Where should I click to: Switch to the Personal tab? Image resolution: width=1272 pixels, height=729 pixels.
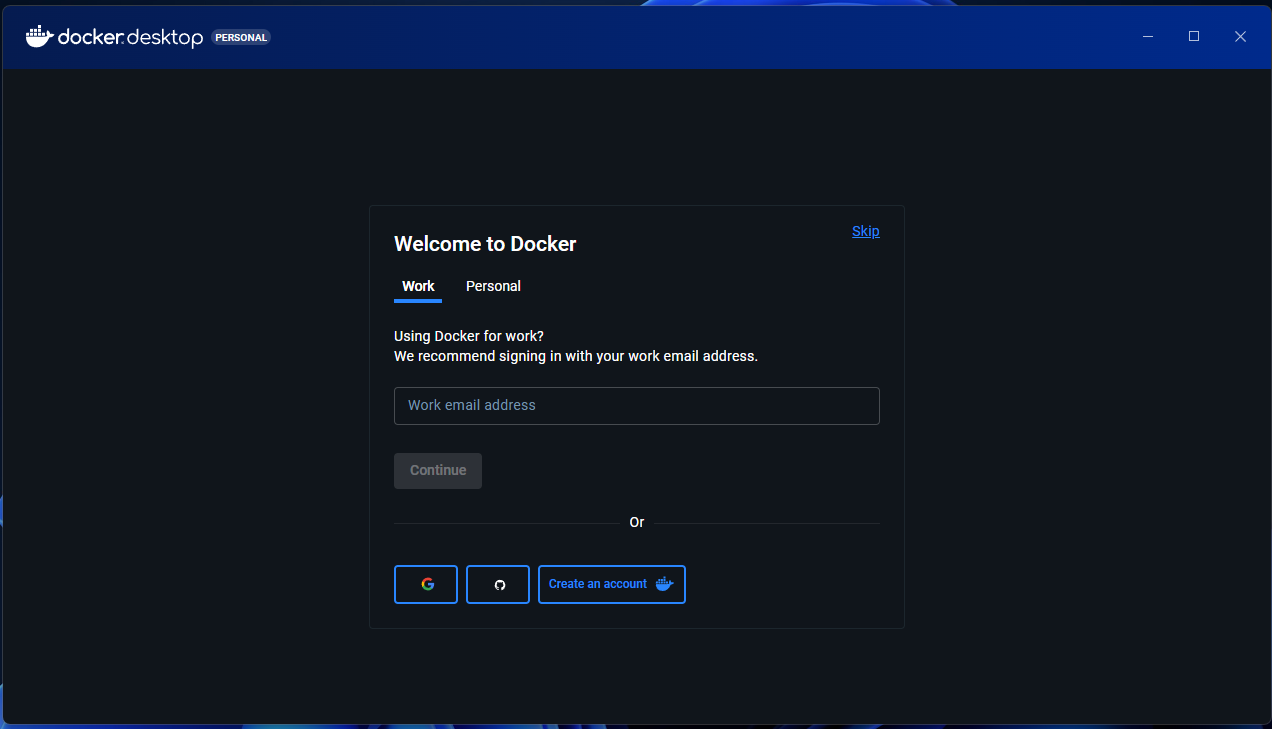pyautogui.click(x=493, y=286)
